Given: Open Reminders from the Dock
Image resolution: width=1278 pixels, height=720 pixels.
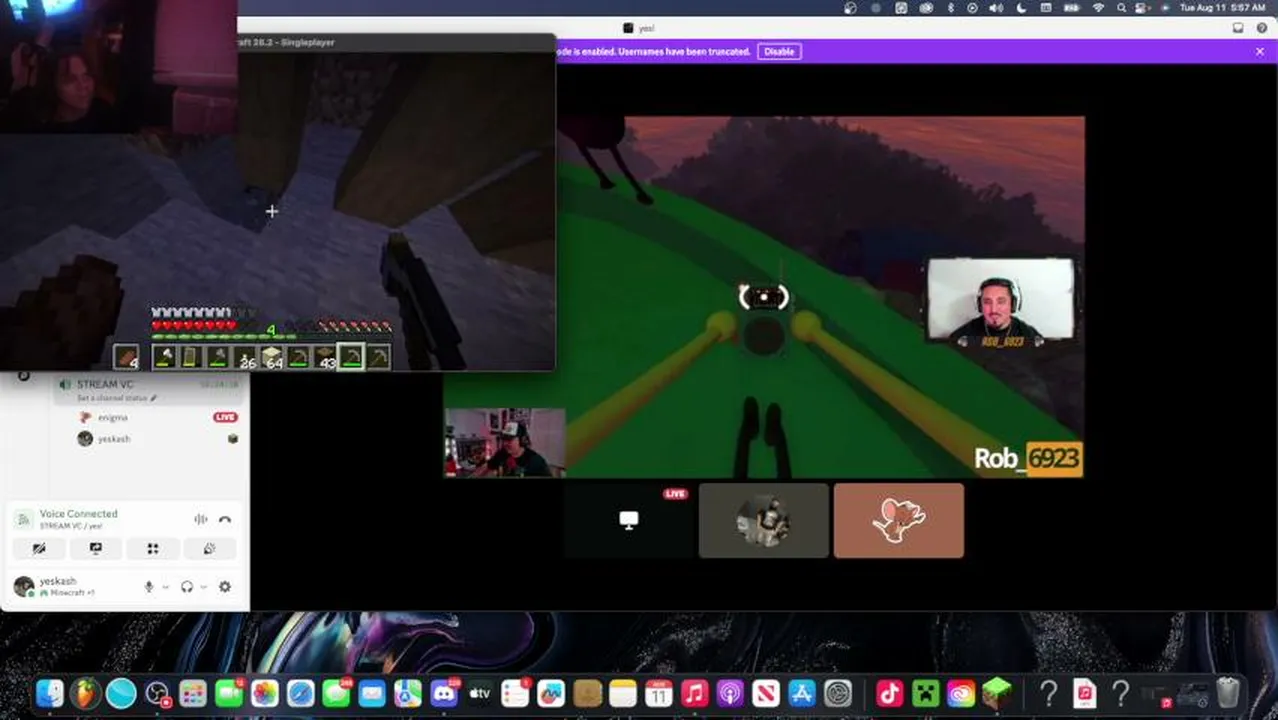Looking at the screenshot, I should point(516,693).
